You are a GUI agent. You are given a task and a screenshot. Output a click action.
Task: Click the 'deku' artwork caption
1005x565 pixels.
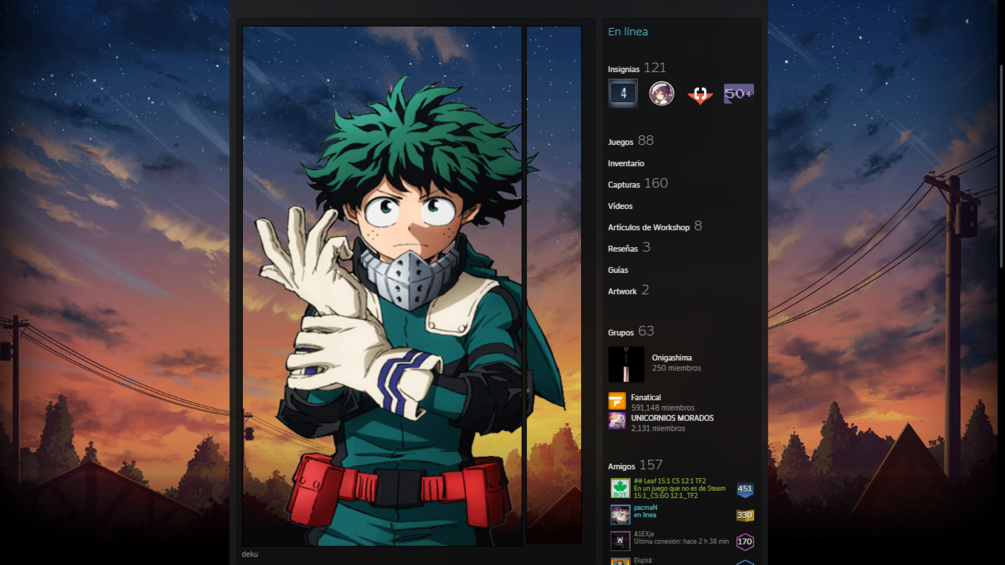coord(249,554)
